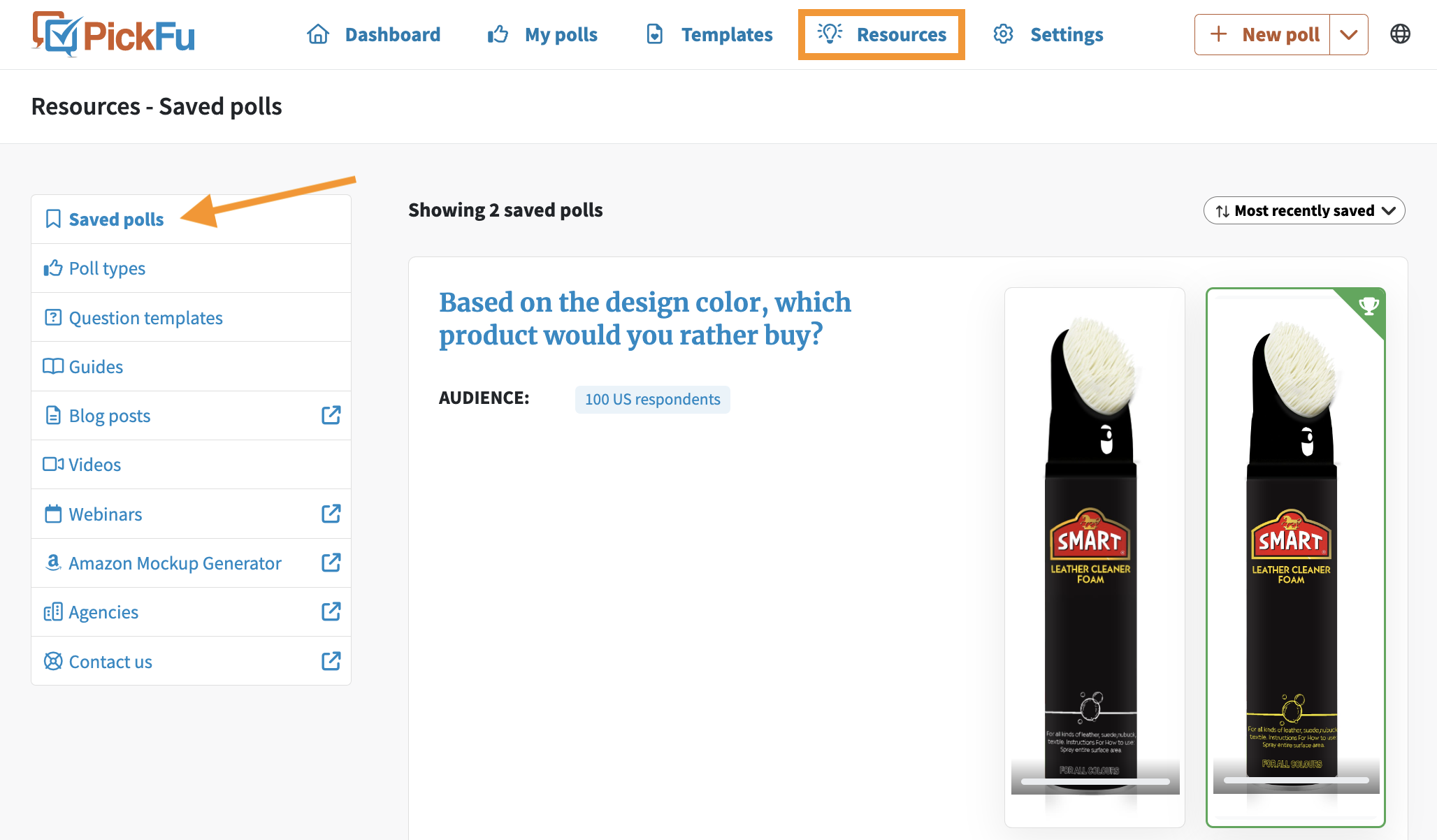
Task: Open Poll types in the sidebar
Action: [191, 268]
